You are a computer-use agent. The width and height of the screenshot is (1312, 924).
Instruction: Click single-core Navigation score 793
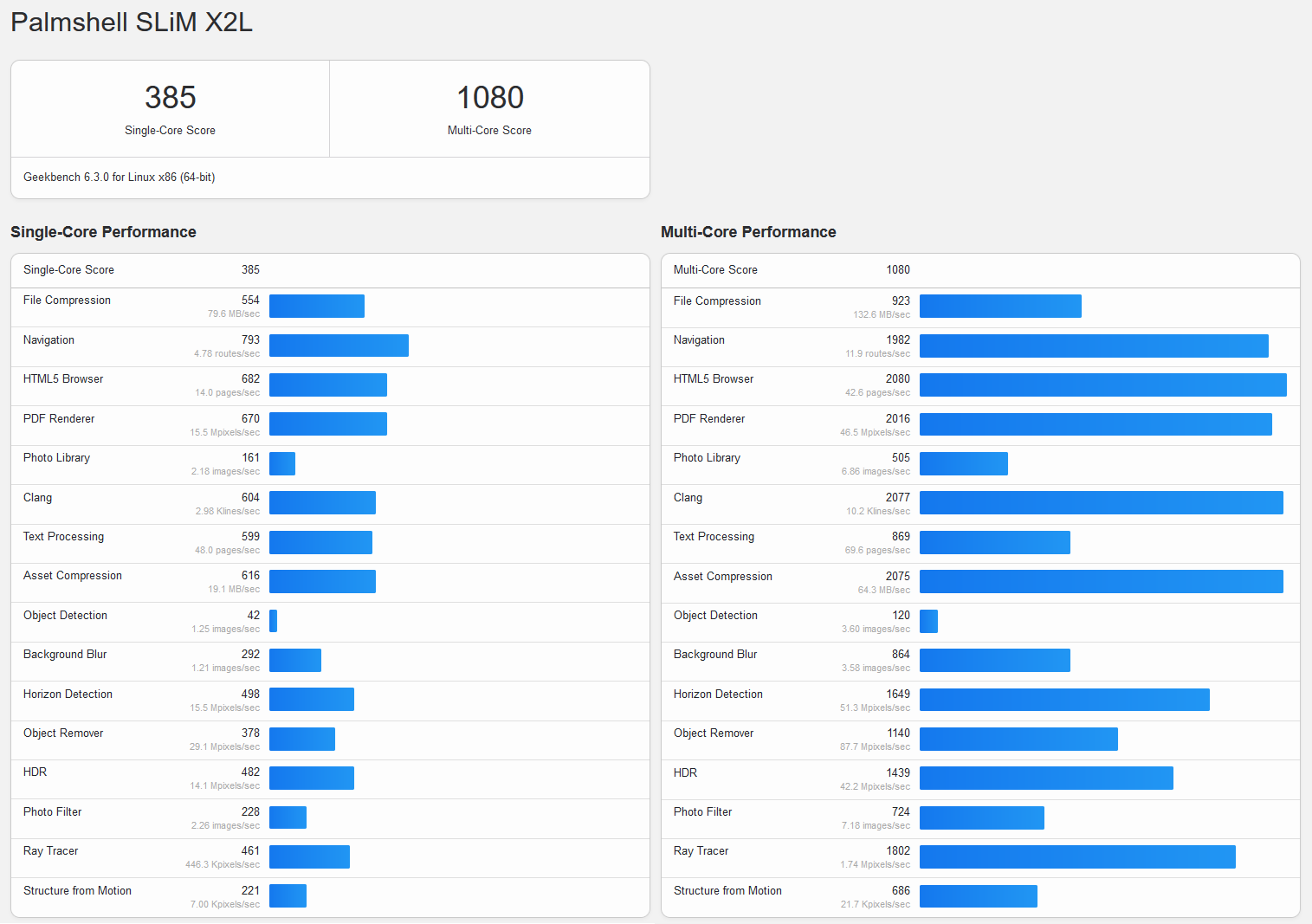point(250,339)
